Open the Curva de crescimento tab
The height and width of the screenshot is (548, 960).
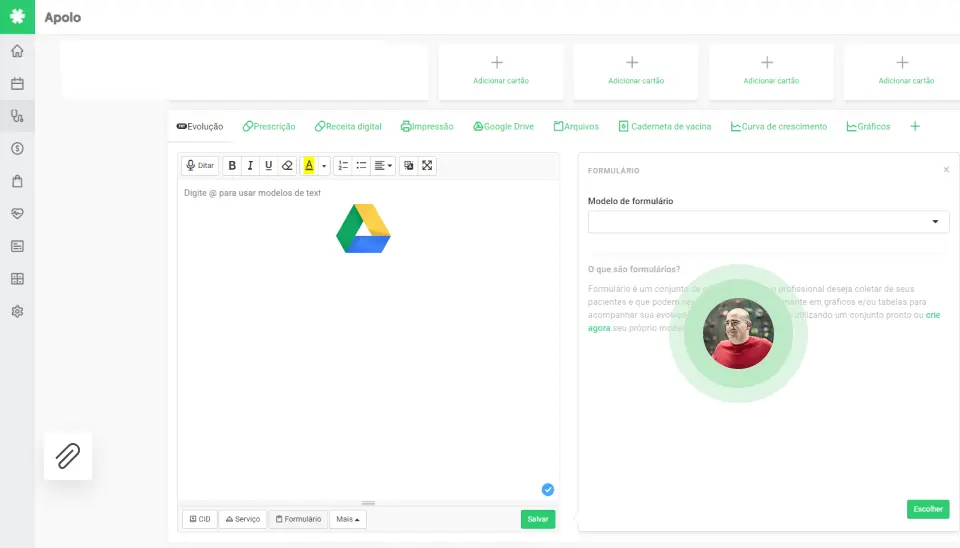[x=779, y=126]
